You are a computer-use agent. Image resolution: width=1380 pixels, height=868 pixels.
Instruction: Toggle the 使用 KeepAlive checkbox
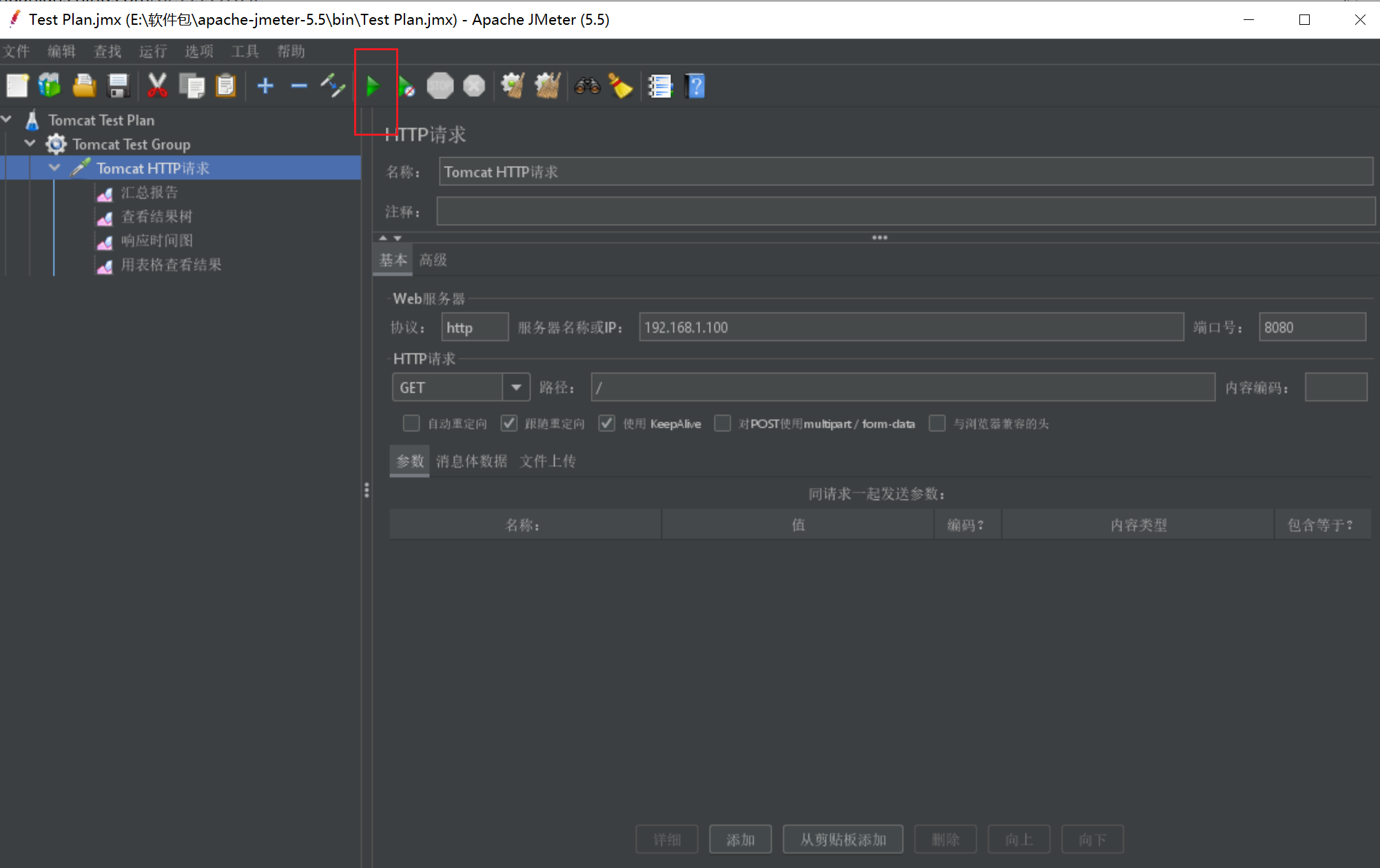point(606,423)
